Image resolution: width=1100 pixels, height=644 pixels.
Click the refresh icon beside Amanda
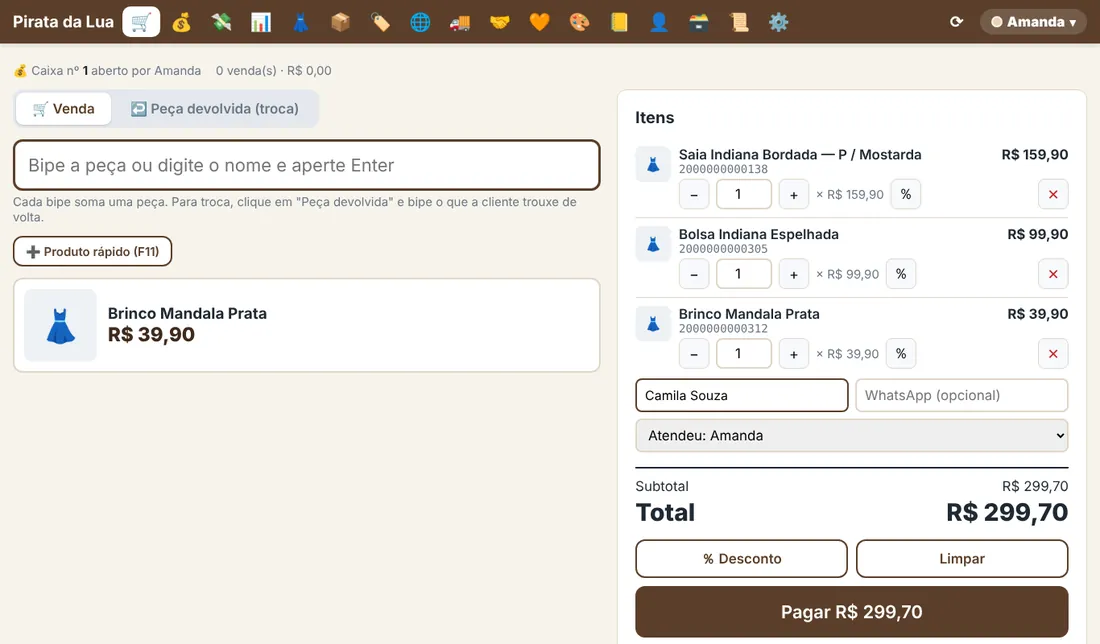point(956,22)
